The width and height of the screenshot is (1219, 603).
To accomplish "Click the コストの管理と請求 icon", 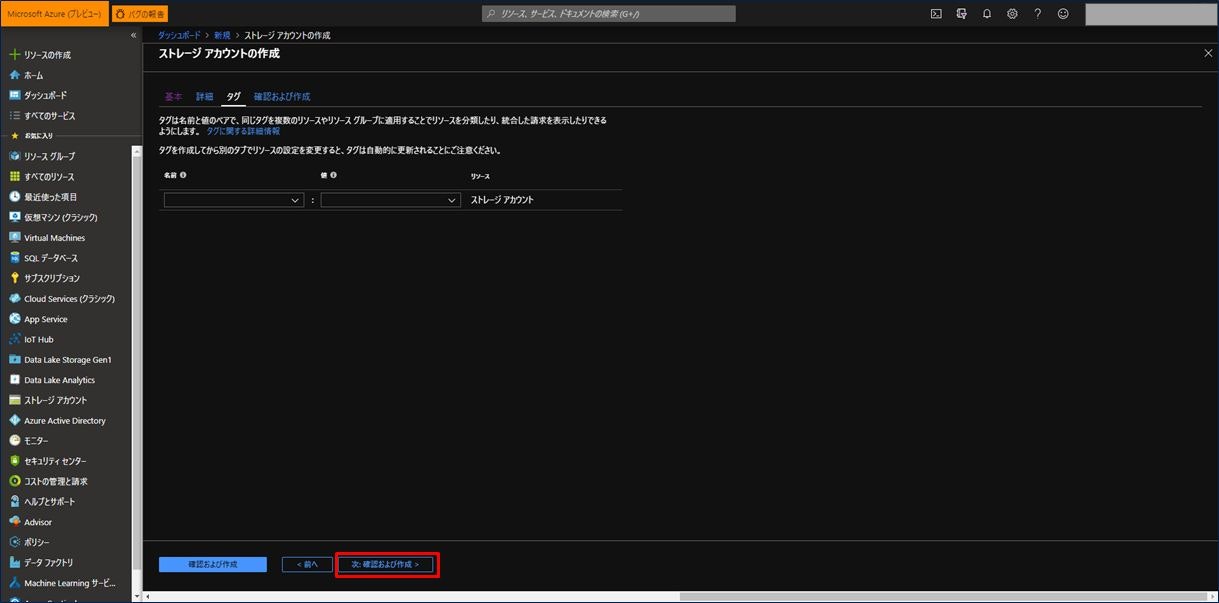I will pos(14,481).
